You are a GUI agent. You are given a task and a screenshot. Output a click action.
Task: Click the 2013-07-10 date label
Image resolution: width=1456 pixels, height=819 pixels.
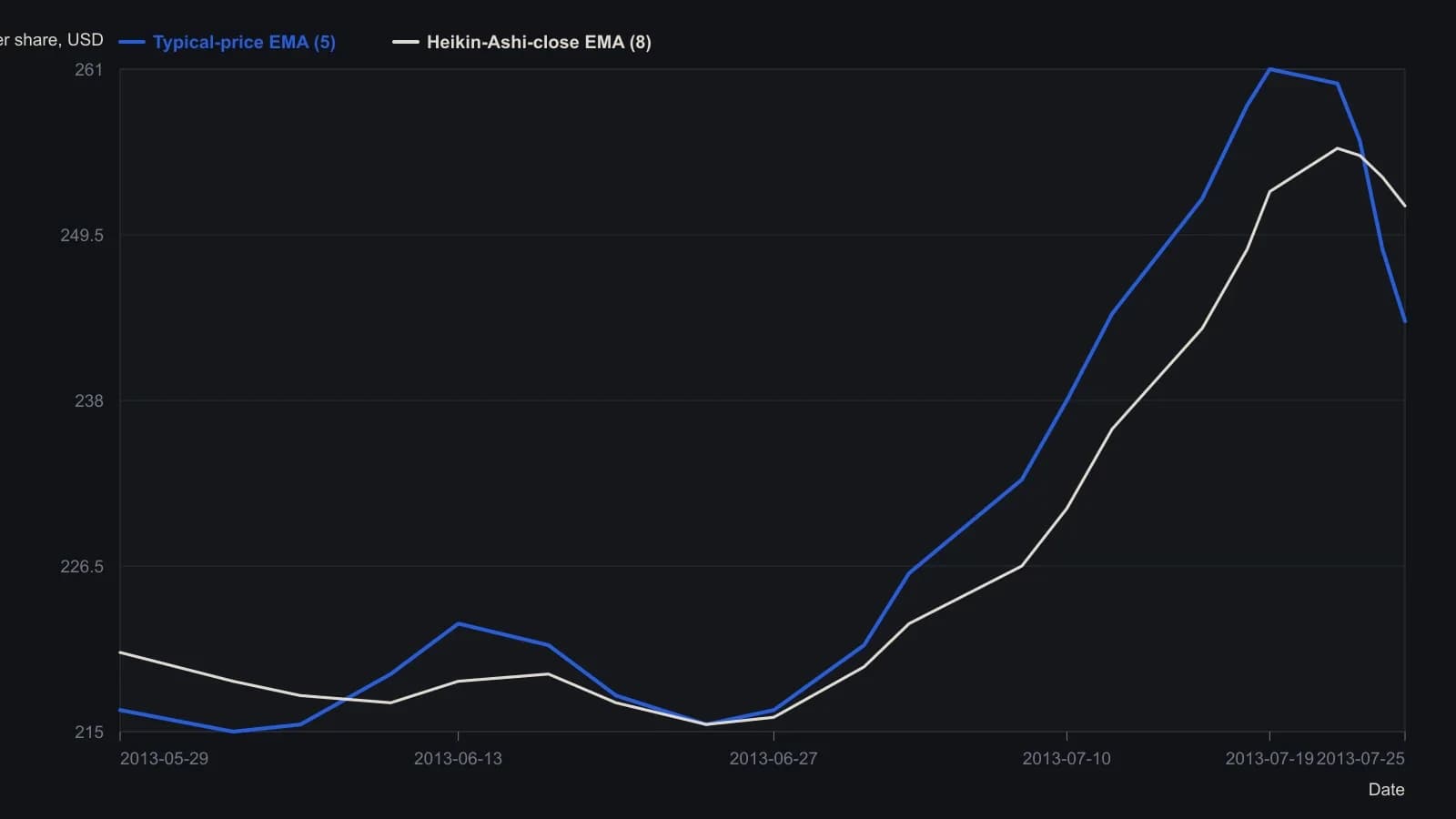[1067, 759]
